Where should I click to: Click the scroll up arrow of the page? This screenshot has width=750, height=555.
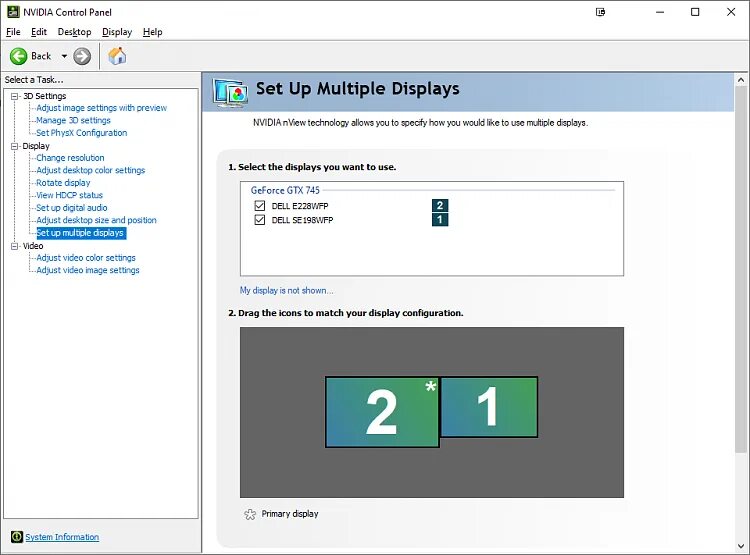741,80
